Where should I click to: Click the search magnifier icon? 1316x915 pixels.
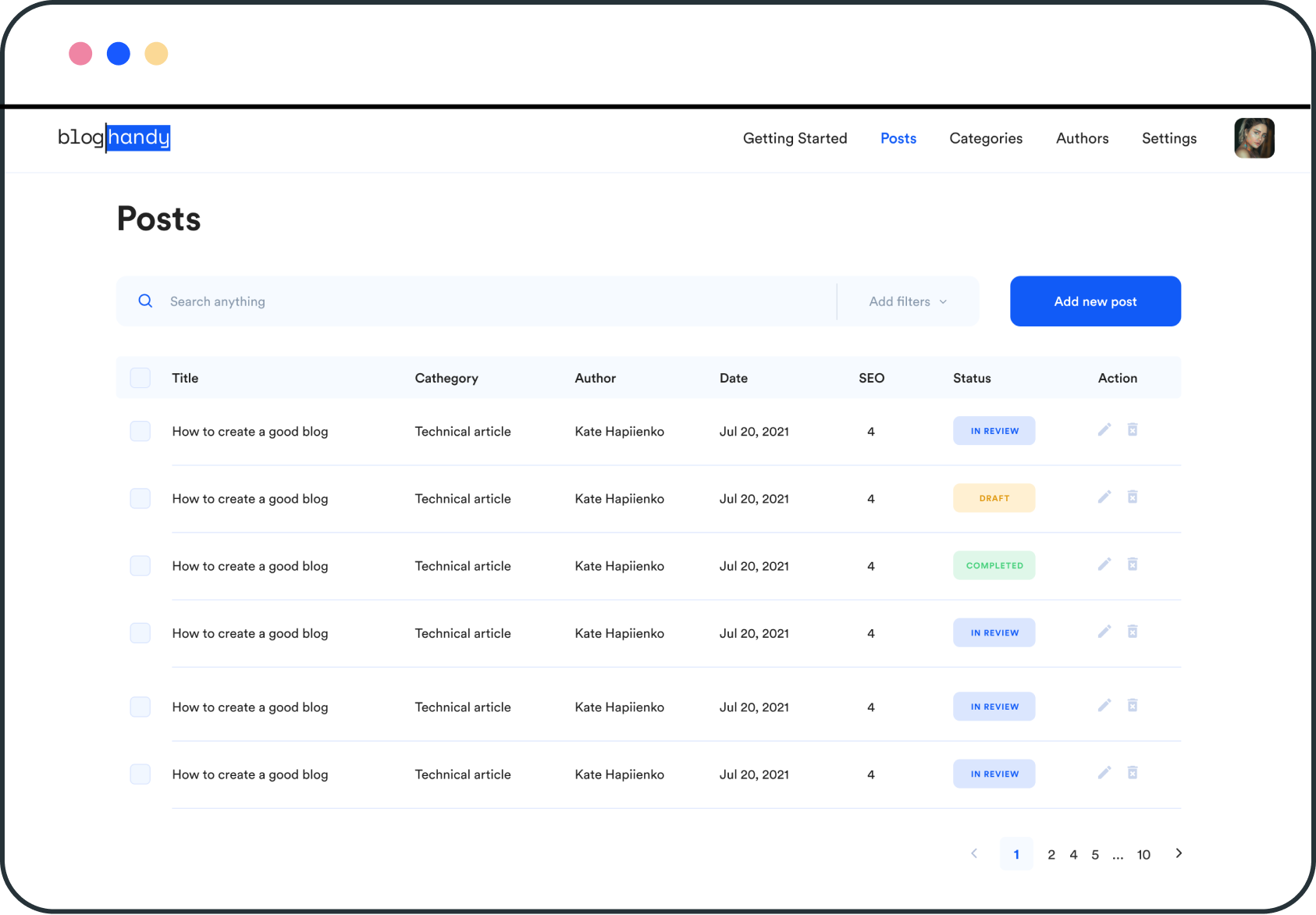(145, 301)
